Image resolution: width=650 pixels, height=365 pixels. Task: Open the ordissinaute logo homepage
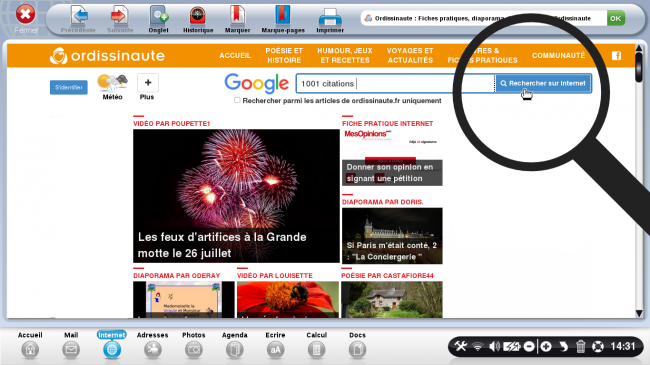coord(107,56)
